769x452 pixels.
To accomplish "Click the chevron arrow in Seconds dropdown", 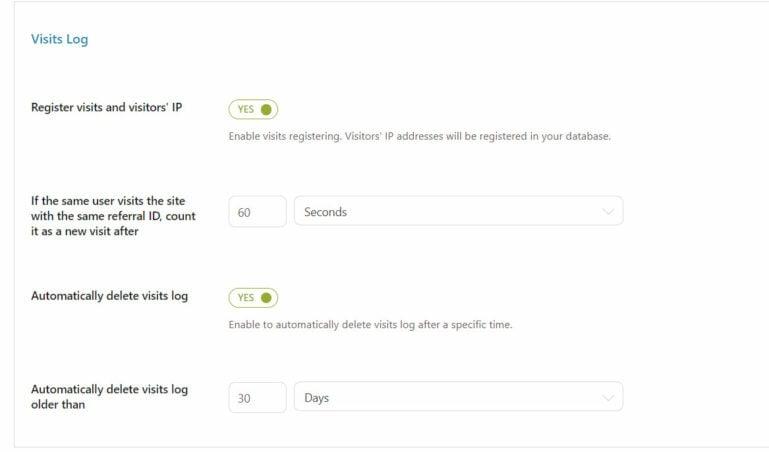I will [608, 212].
